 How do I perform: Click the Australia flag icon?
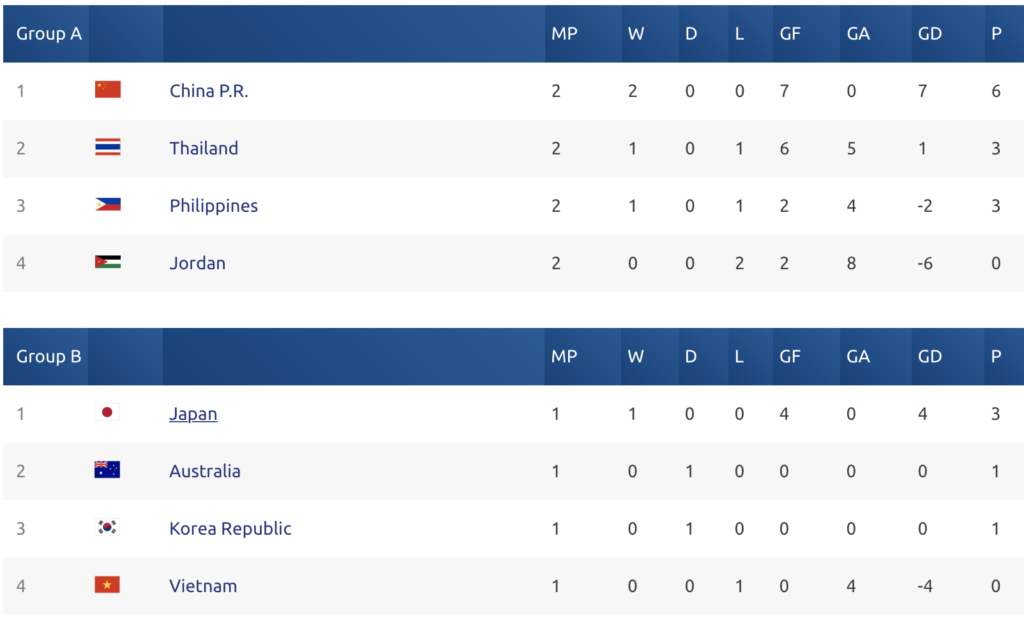click(x=107, y=469)
